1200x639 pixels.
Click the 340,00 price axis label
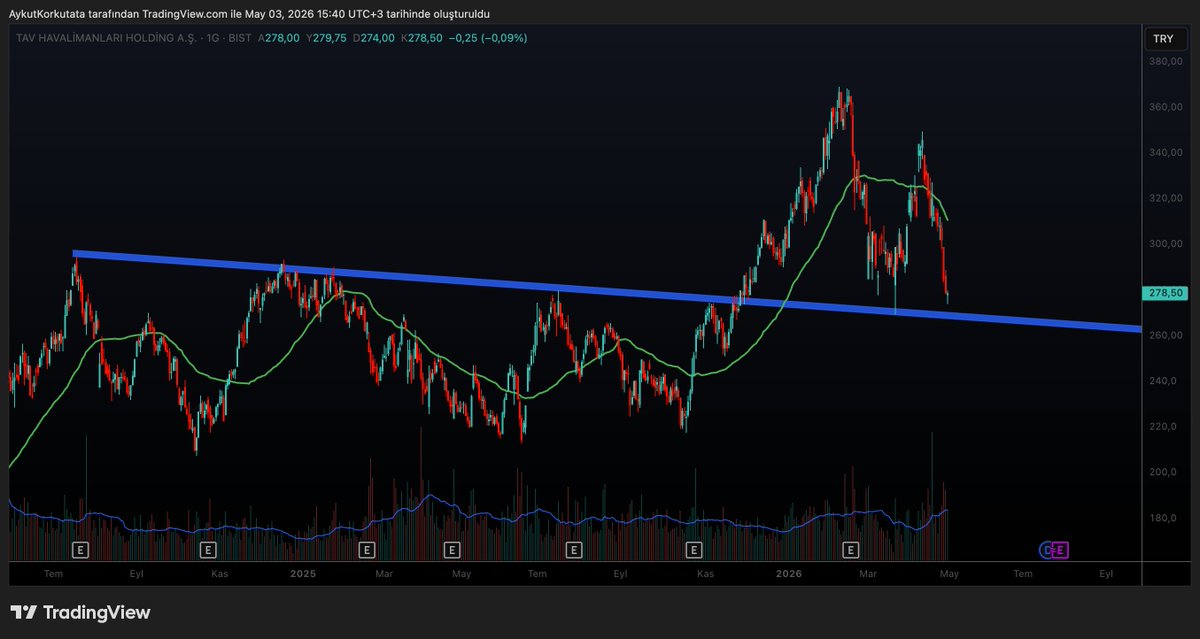click(x=1165, y=152)
